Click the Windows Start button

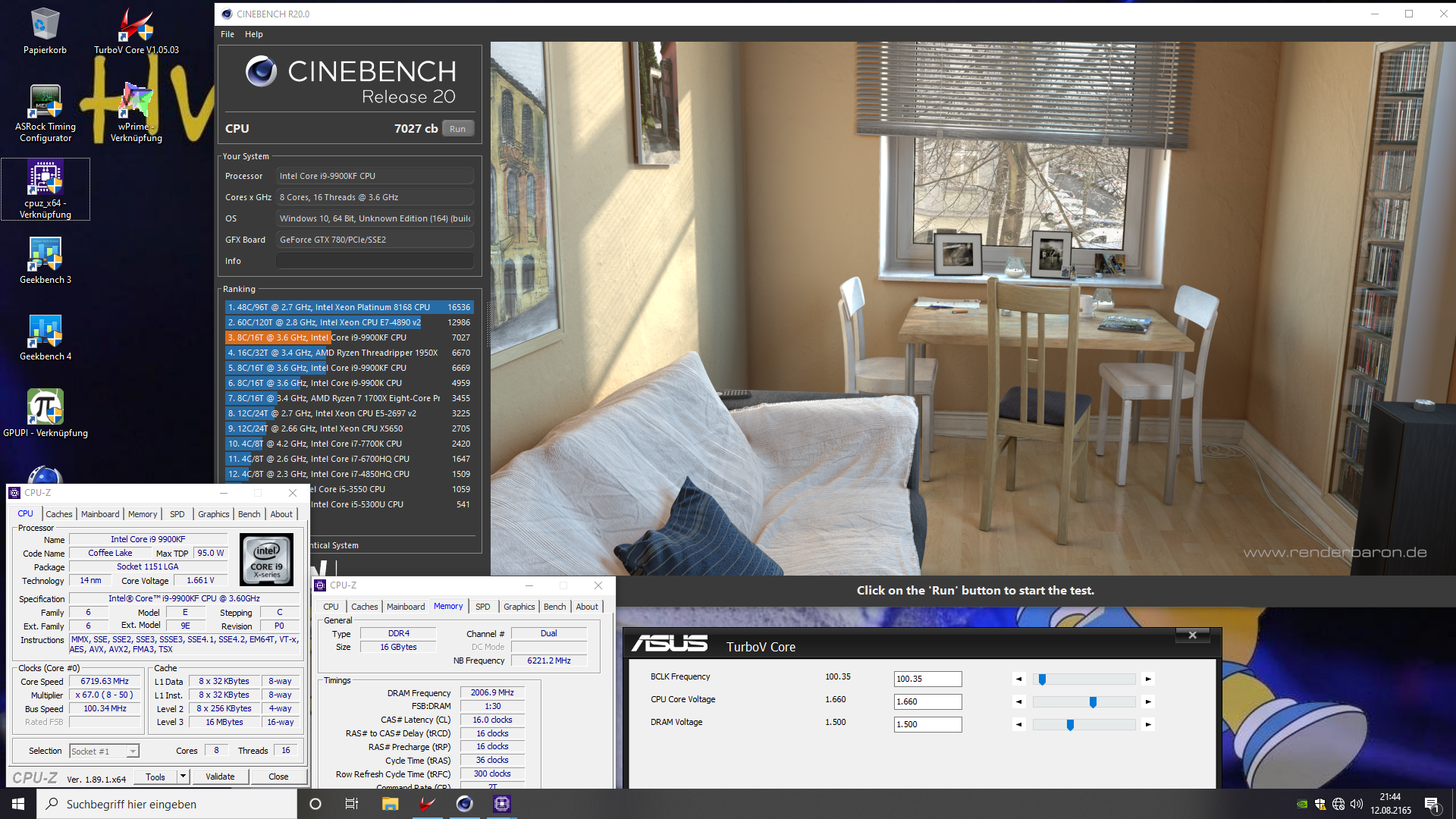point(18,804)
